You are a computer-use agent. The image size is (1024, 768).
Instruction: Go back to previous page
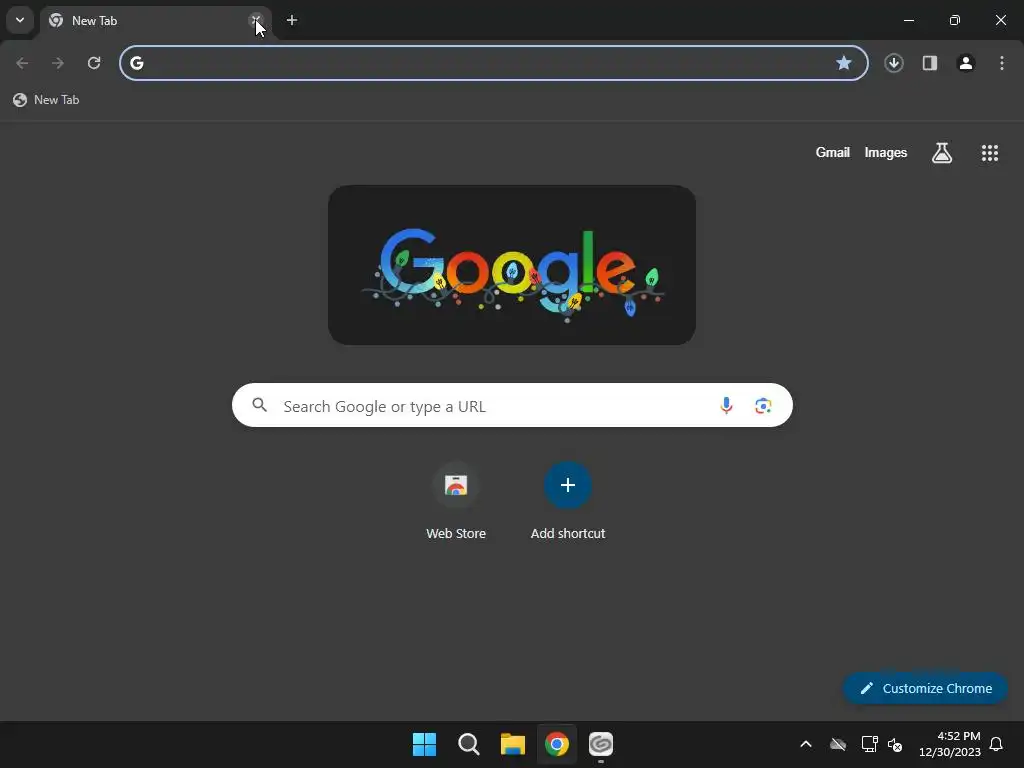(22, 63)
